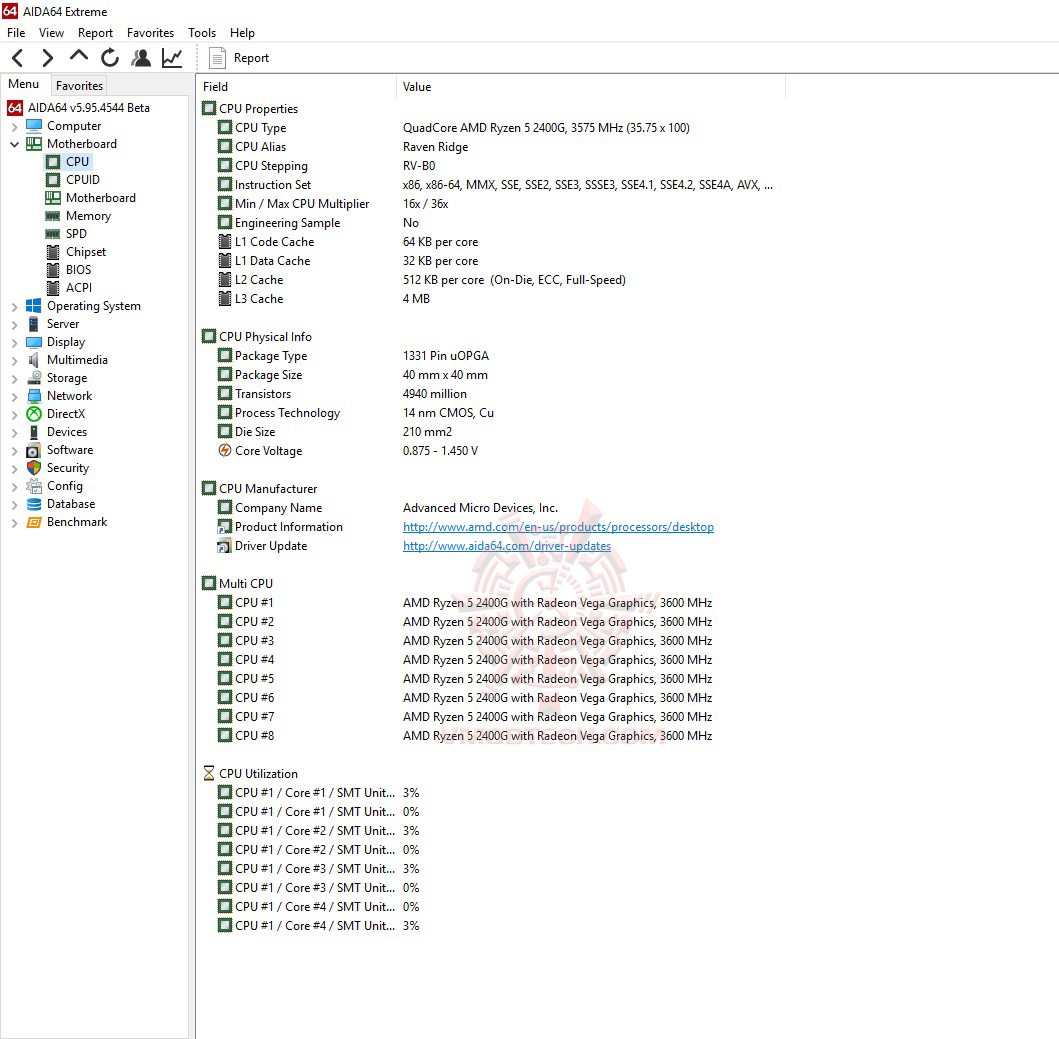Image resolution: width=1059 pixels, height=1039 pixels.
Task: Go up one level with Up arrow
Action: pyautogui.click(x=79, y=56)
